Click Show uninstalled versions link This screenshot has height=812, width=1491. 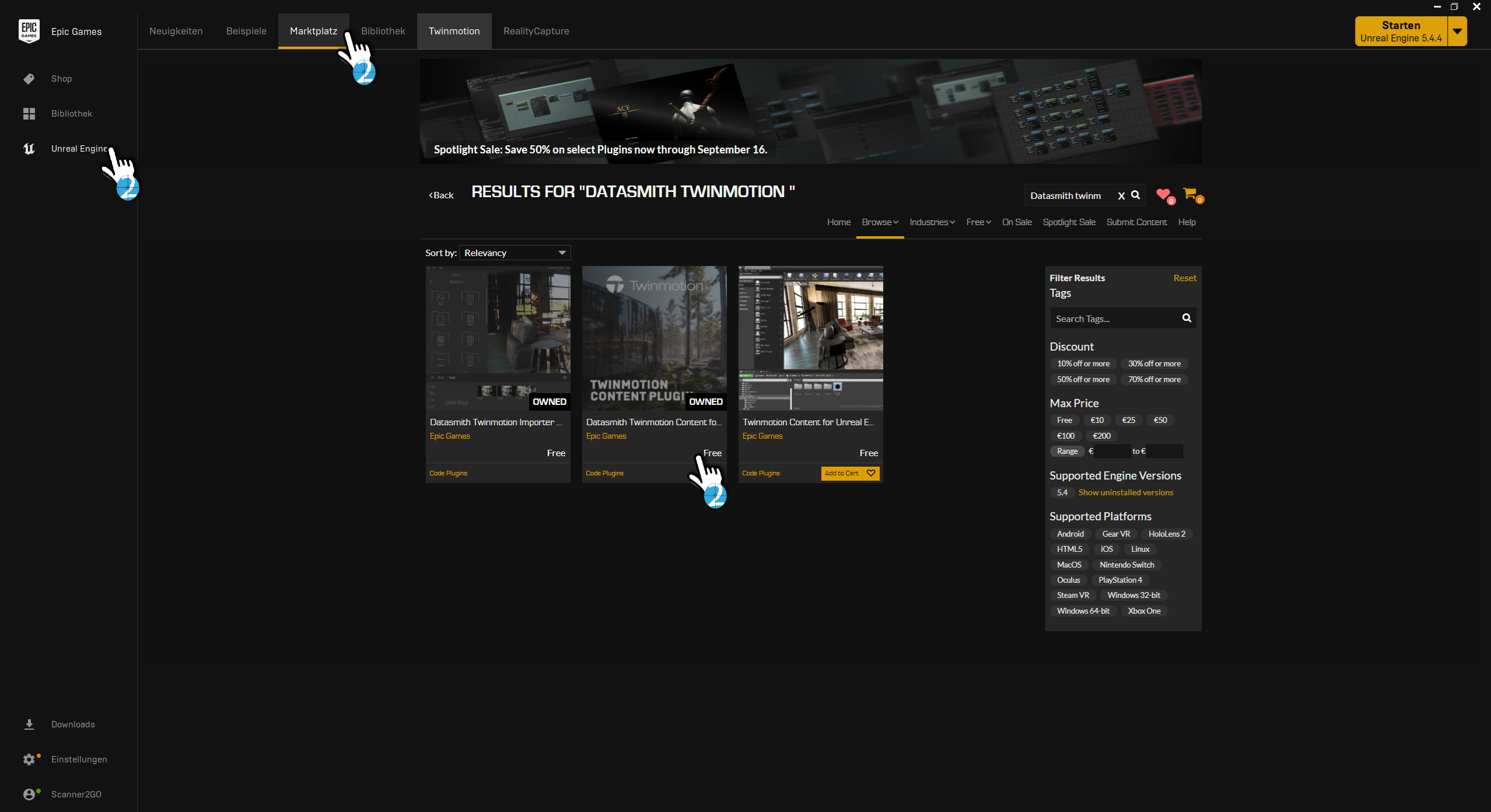[x=1125, y=492]
